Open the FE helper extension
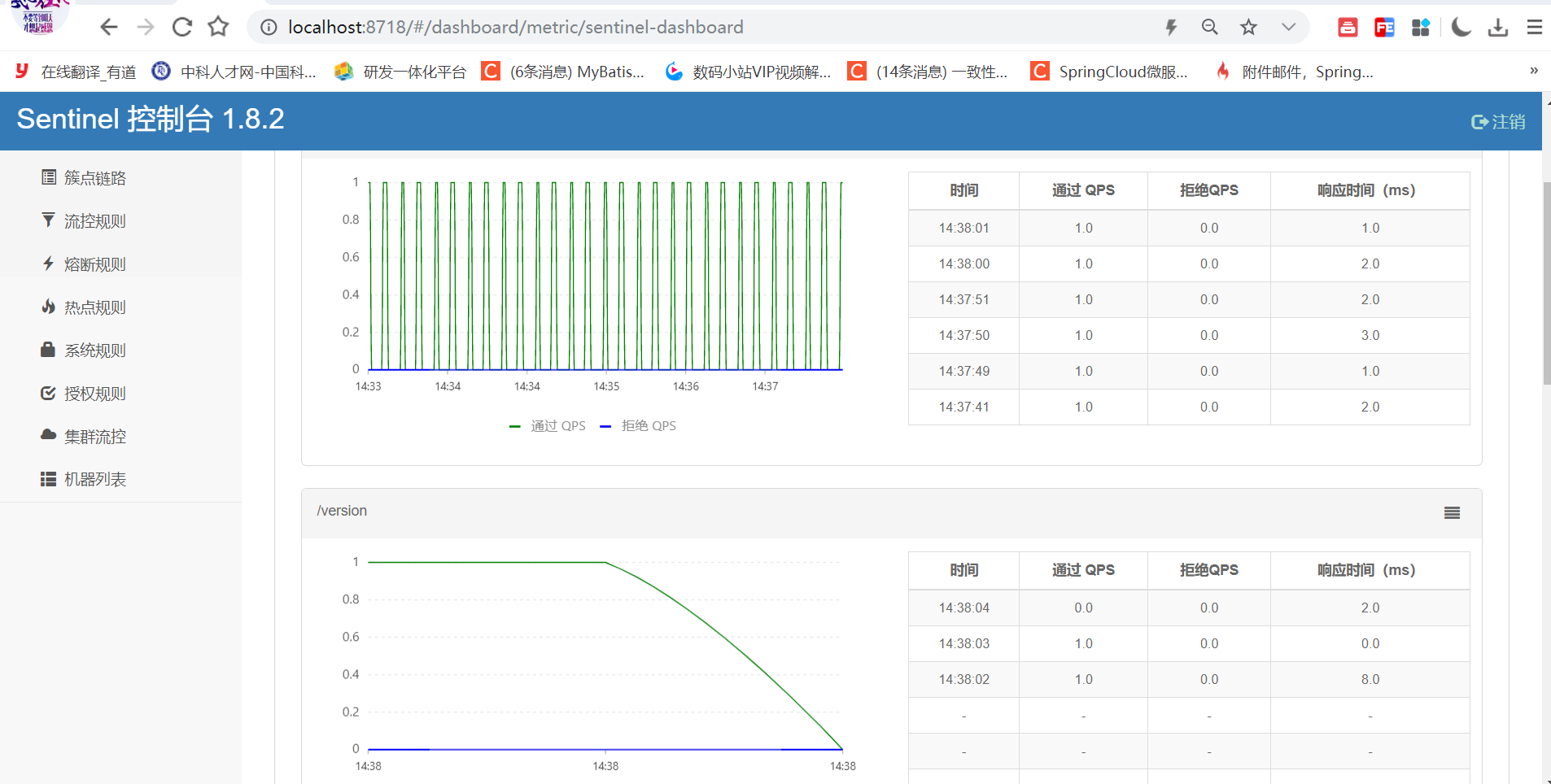Viewport: 1551px width, 784px height. tap(1384, 28)
